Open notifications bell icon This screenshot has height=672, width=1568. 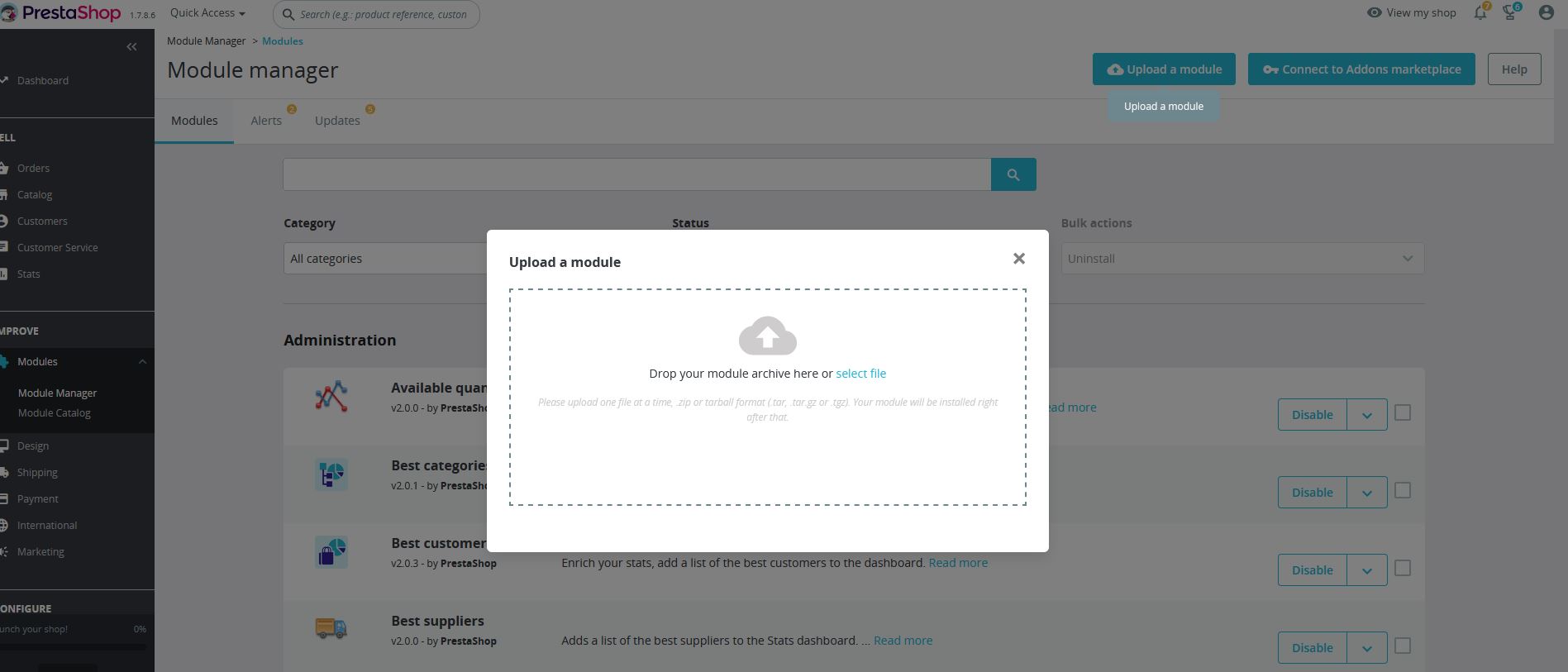[x=1480, y=12]
